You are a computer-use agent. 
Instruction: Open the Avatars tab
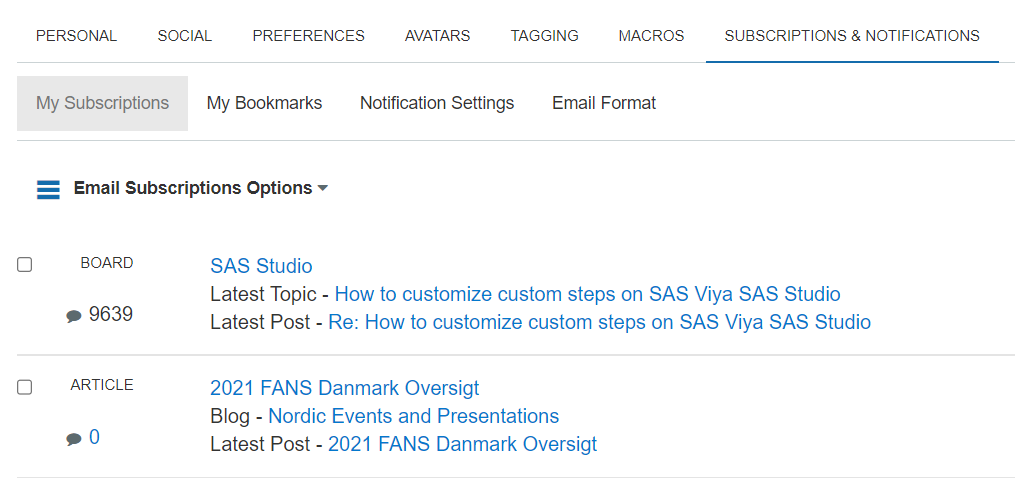tap(437, 36)
